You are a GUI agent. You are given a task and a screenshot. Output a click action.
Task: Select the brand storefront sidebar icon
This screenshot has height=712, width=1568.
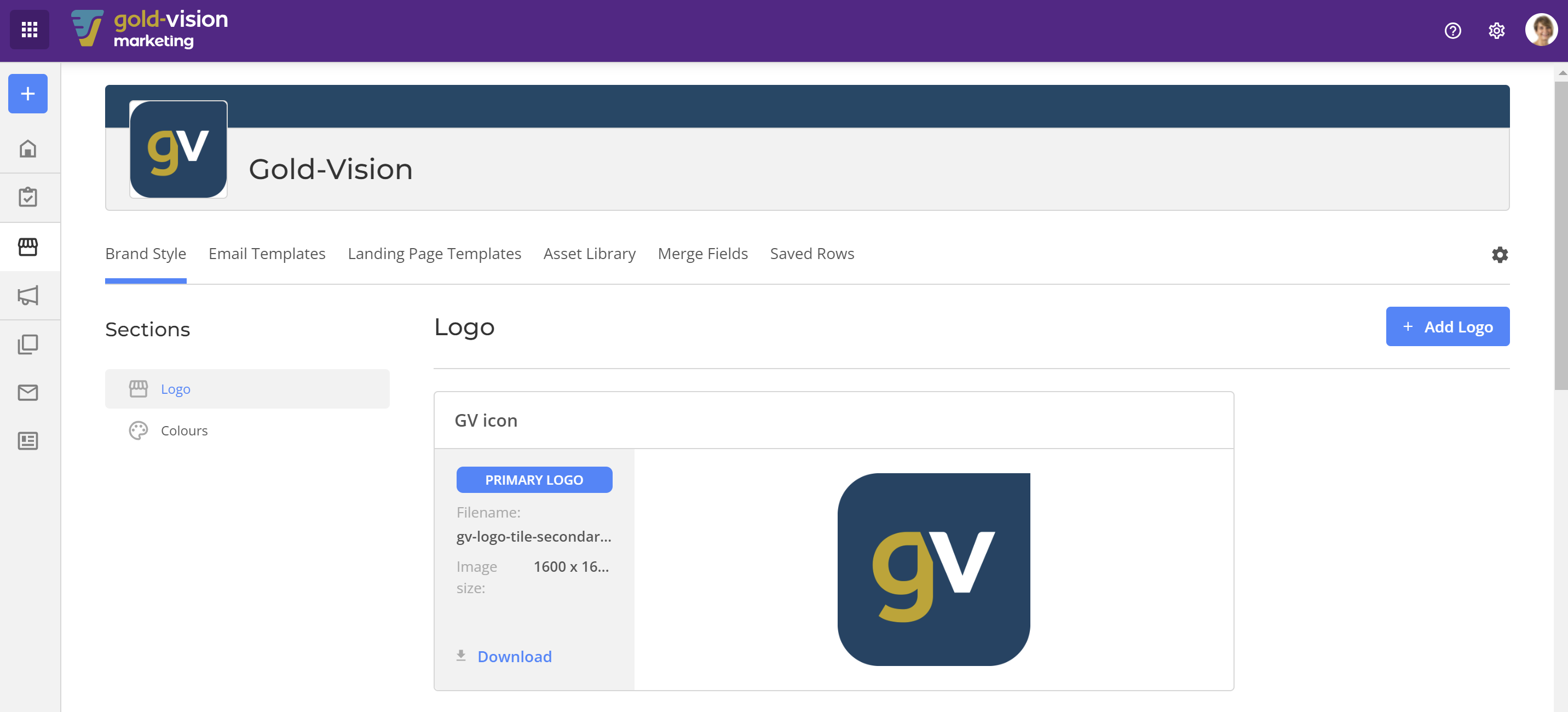tap(28, 246)
